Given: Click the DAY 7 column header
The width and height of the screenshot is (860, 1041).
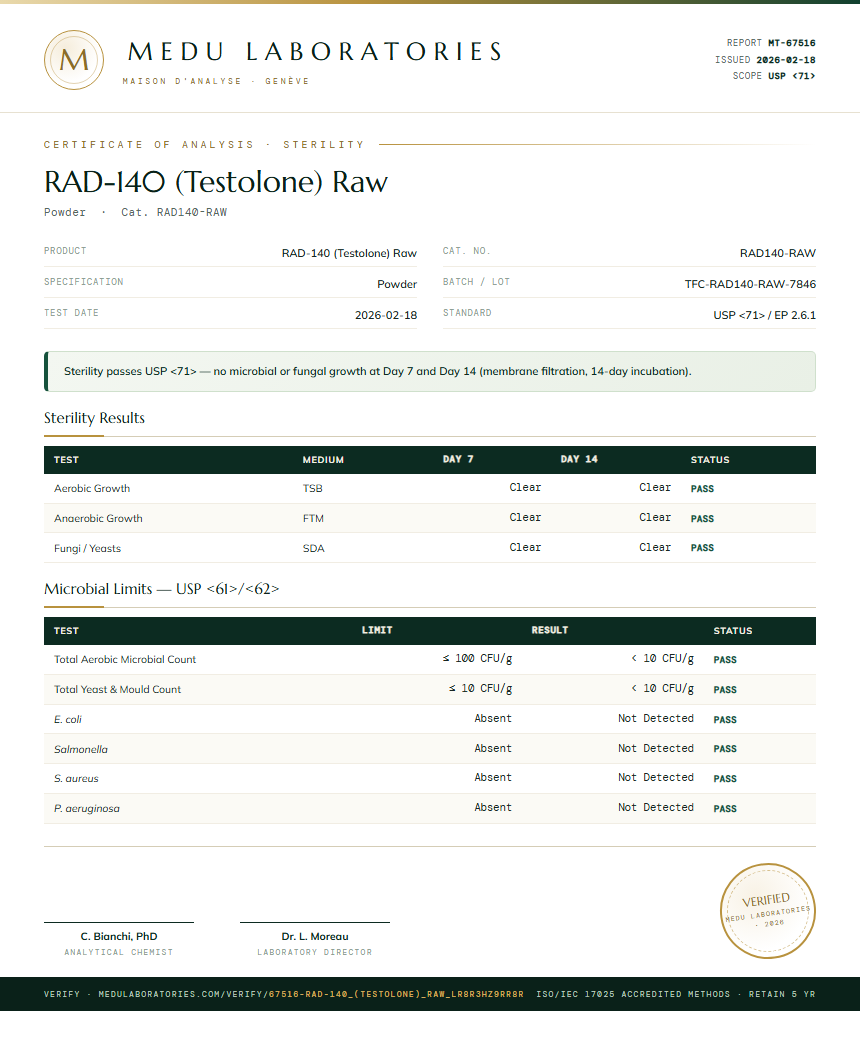Looking at the screenshot, I should pos(458,459).
